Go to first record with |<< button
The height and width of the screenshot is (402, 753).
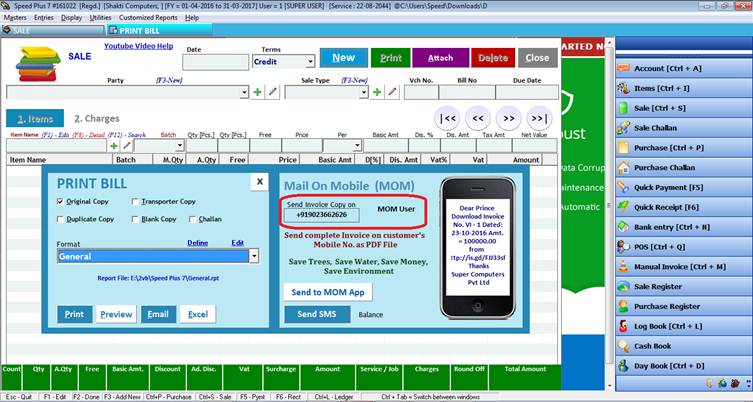pos(447,118)
